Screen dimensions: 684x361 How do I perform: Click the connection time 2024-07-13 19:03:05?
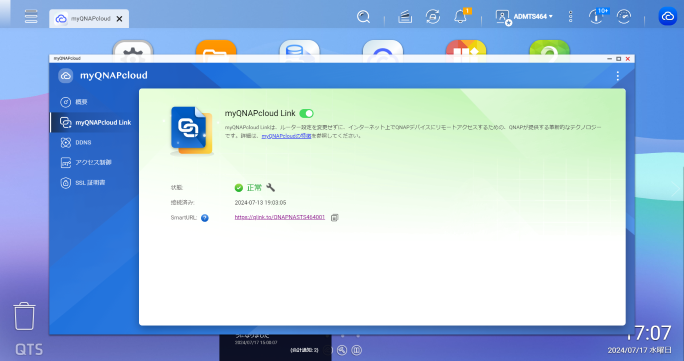(x=260, y=203)
